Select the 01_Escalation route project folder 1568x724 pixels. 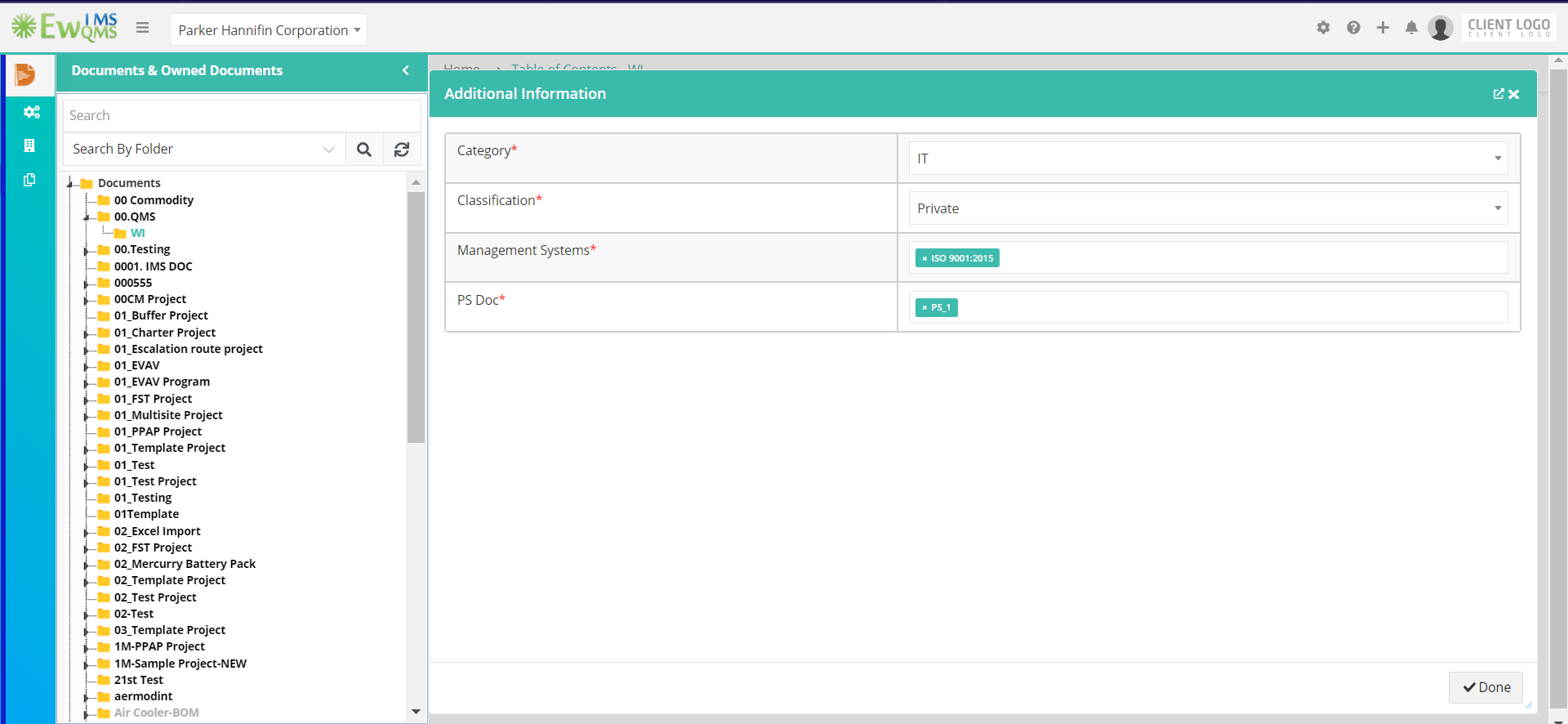pos(189,349)
